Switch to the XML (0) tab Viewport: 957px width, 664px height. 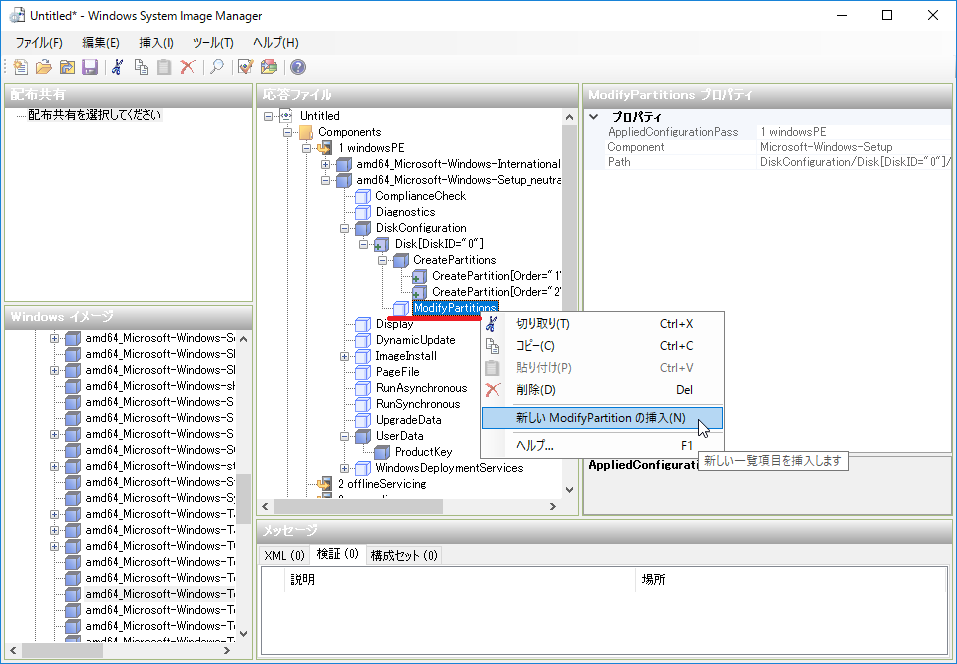(284, 555)
